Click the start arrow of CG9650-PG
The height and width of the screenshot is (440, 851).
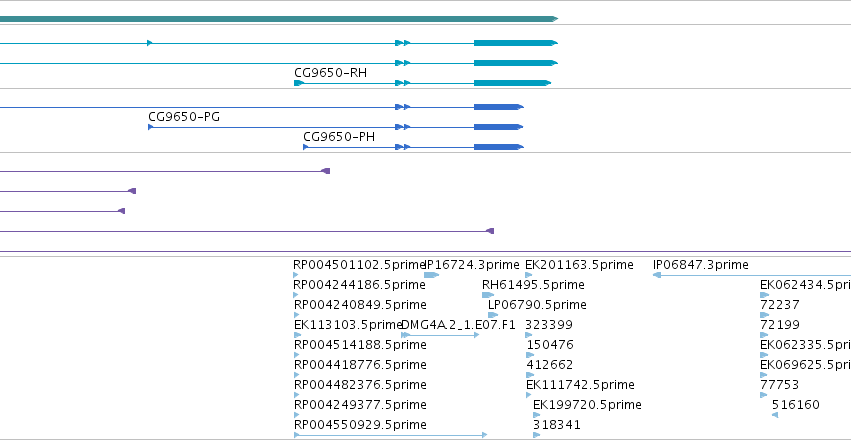click(x=151, y=127)
